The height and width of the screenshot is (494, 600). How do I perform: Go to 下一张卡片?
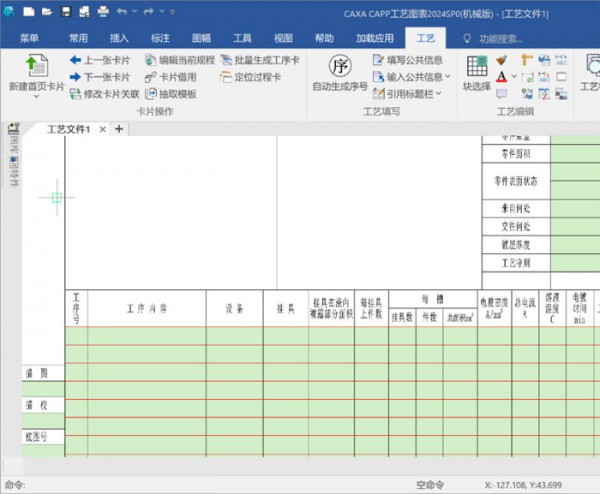(100, 77)
